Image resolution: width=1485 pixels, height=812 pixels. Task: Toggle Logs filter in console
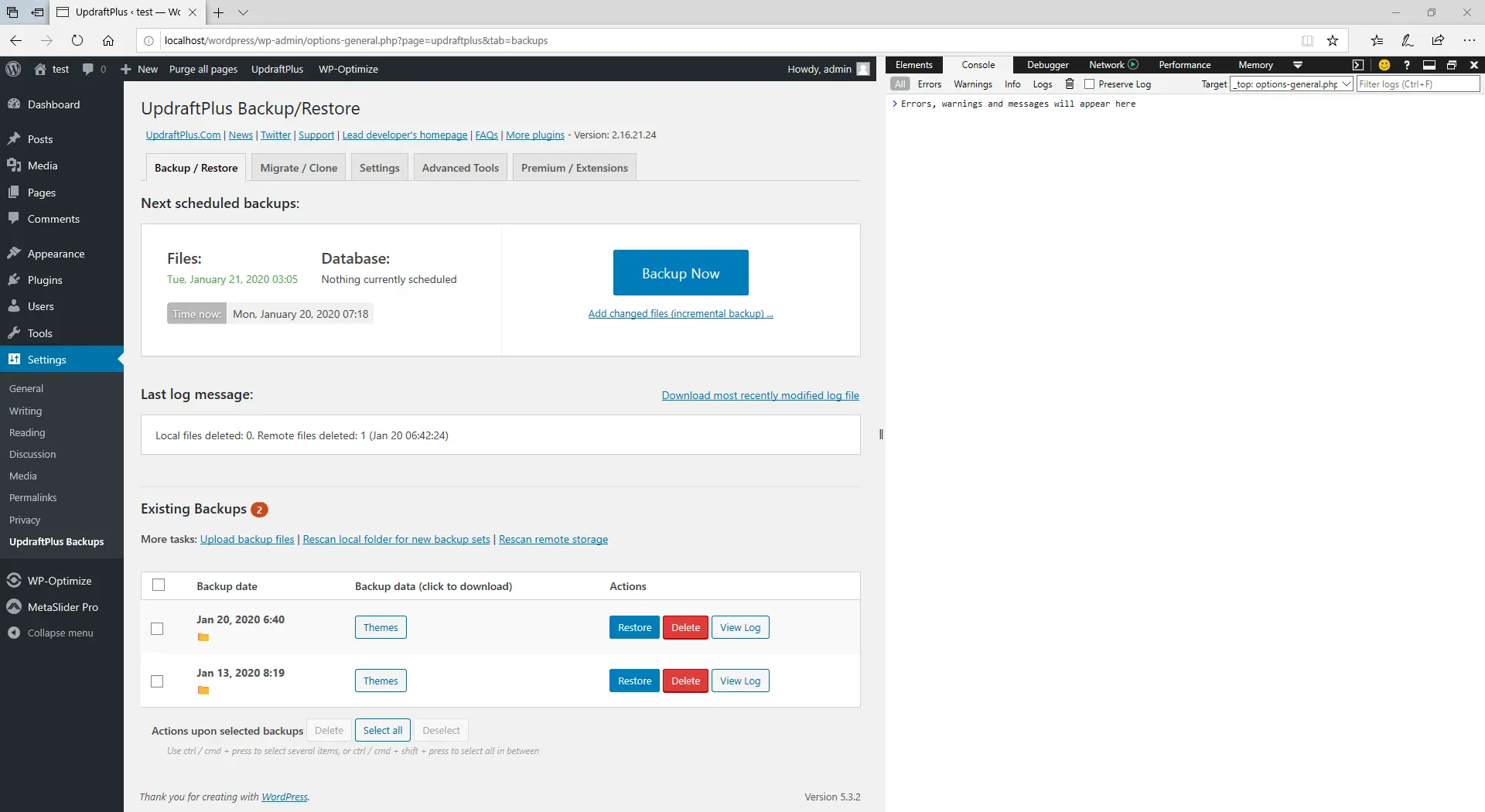tap(1043, 84)
